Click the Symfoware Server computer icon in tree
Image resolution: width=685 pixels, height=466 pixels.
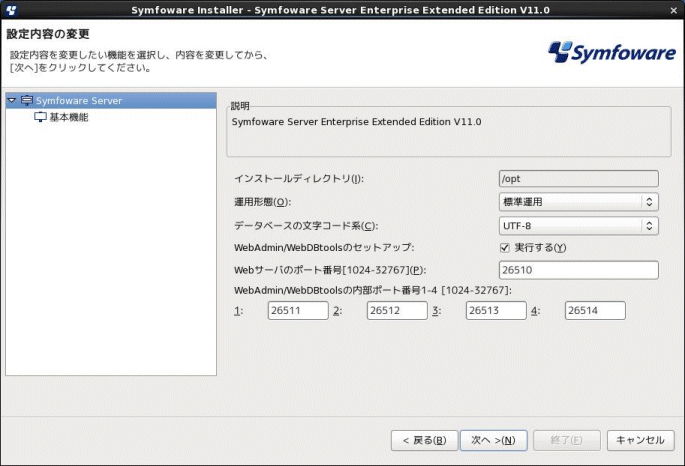[x=27, y=100]
